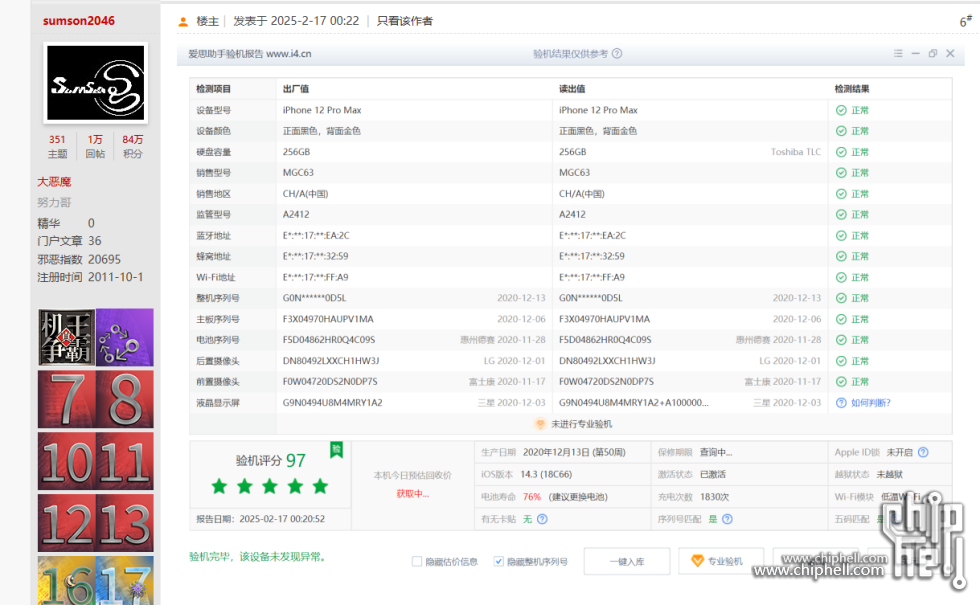Screen dimensions: 980x605
Task: Click the 大恶魔 user group link
Action: coord(54,182)
